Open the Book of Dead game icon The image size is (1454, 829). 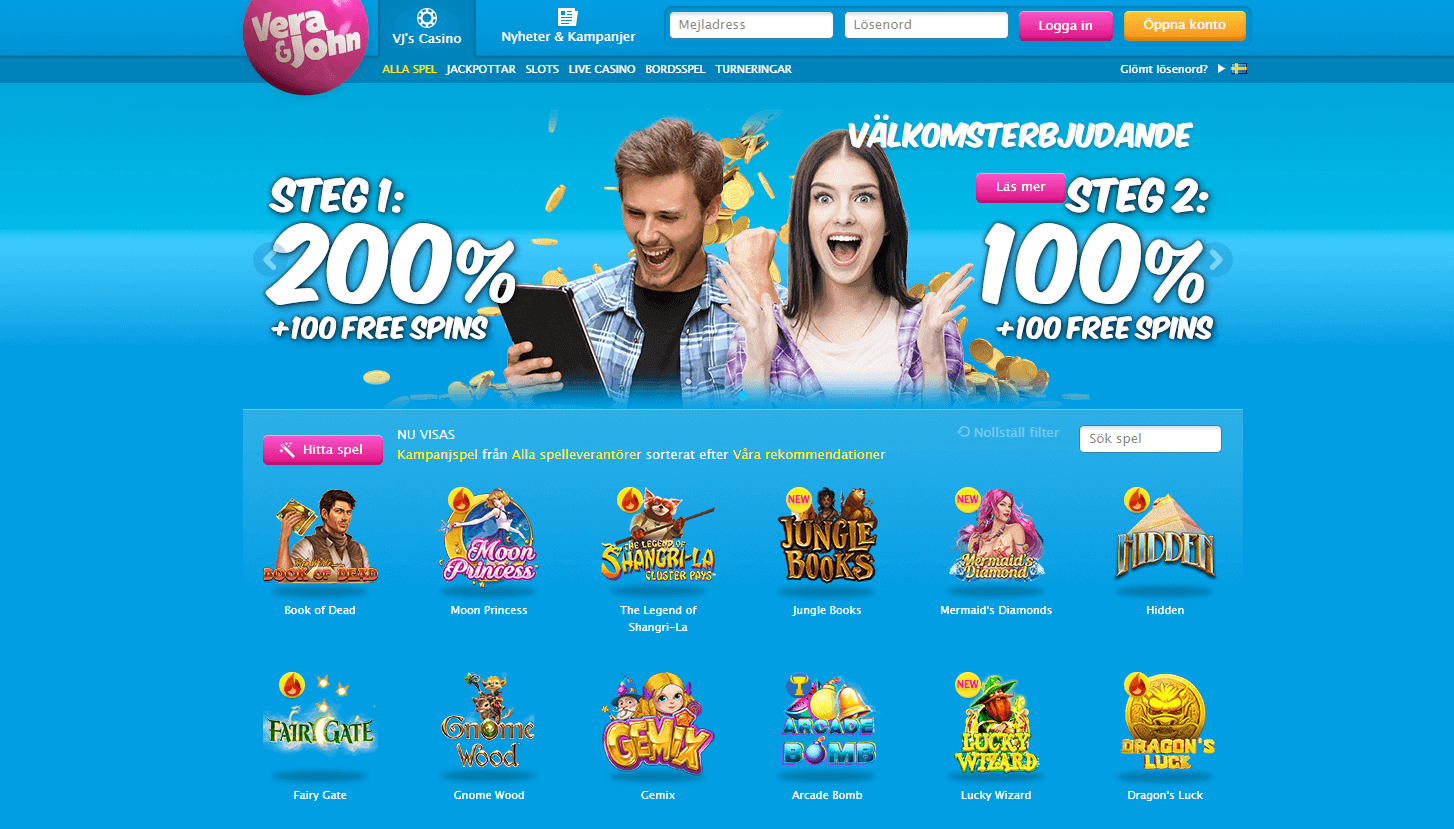tap(320, 537)
